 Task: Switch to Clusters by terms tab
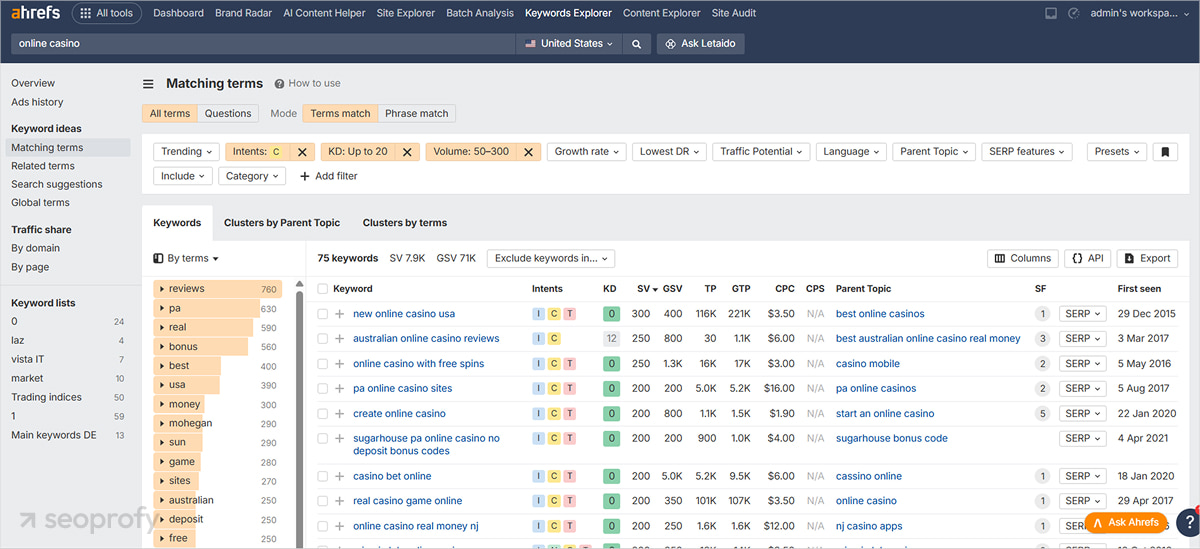pyautogui.click(x=405, y=223)
